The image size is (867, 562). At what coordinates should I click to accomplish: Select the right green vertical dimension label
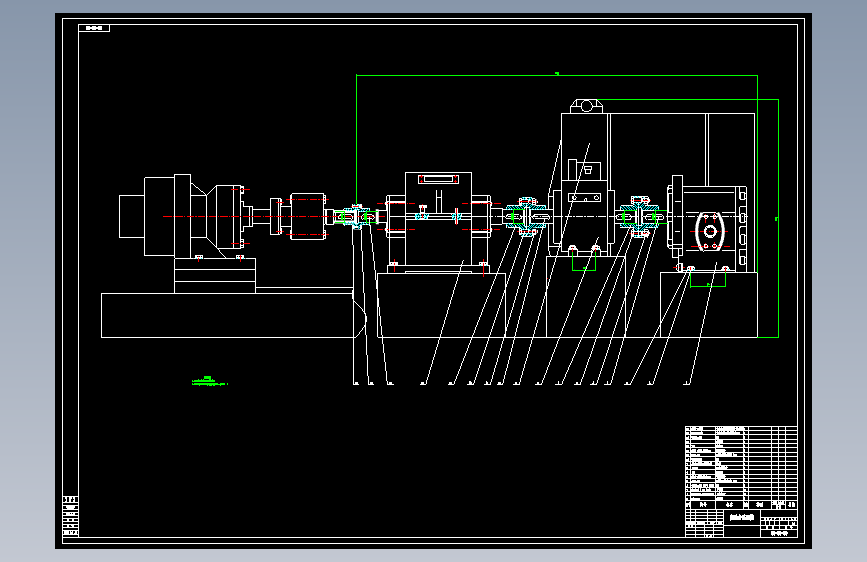[x=777, y=219]
